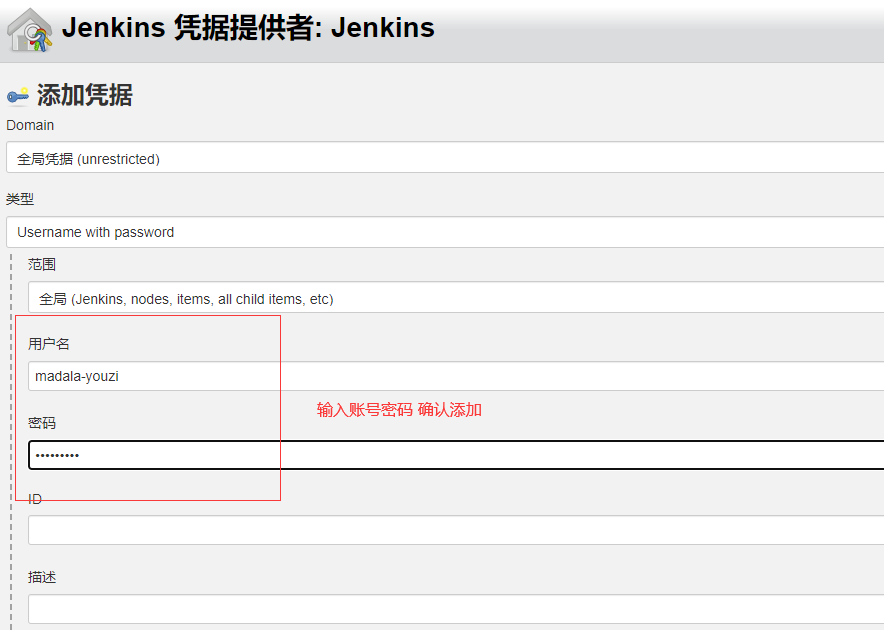Screen dimensions: 884x630
Task: Open the Domain dropdown showing 全局凭据 (unrestricted)
Action: 445,157
